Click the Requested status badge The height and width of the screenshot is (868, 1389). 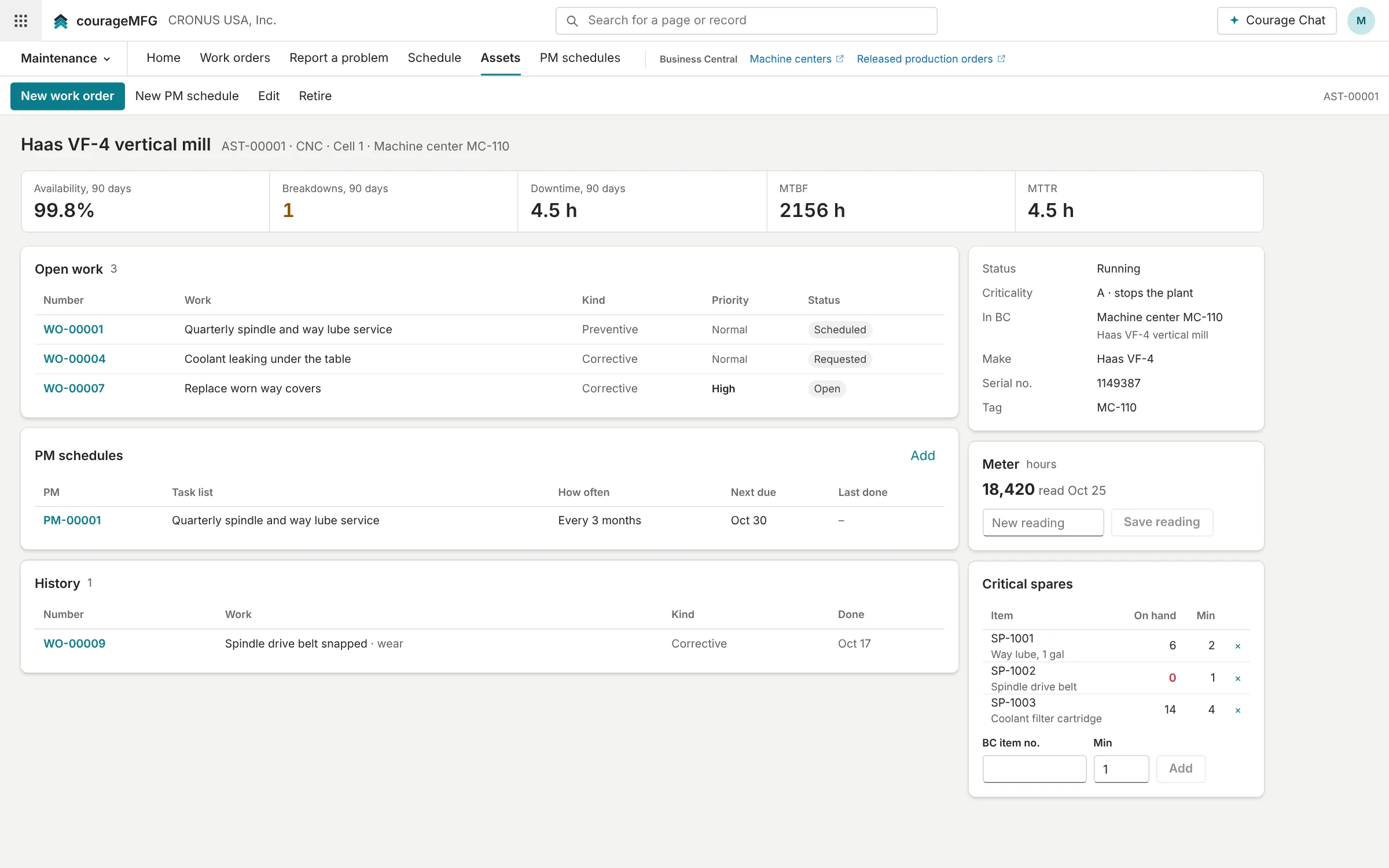click(x=840, y=359)
